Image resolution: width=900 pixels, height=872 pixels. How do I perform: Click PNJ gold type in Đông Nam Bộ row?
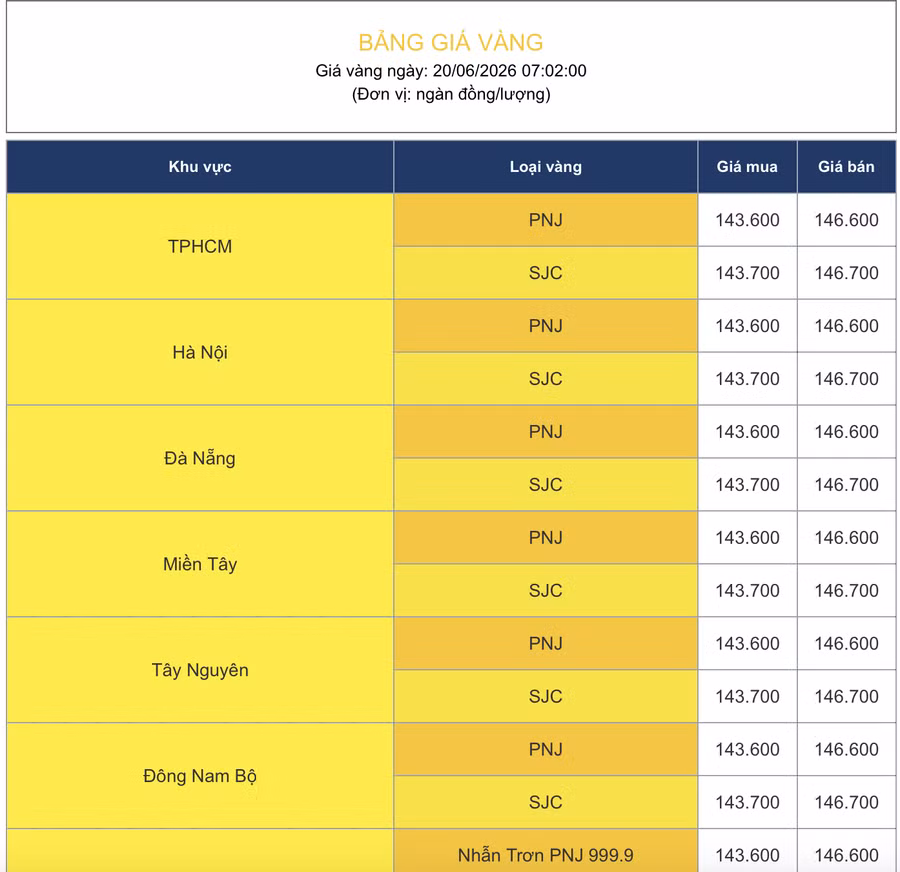[x=545, y=749]
